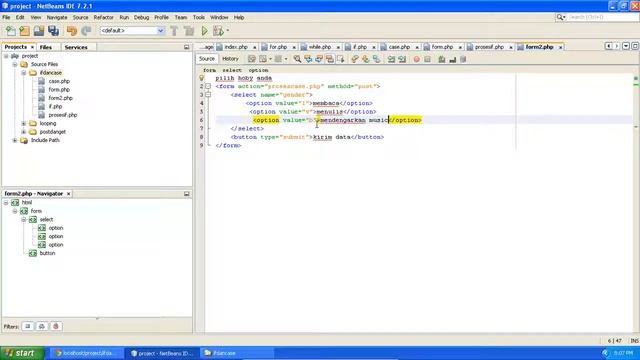Switch to the Files tab
Image resolution: width=640 pixels, height=360 pixels.
point(46,47)
